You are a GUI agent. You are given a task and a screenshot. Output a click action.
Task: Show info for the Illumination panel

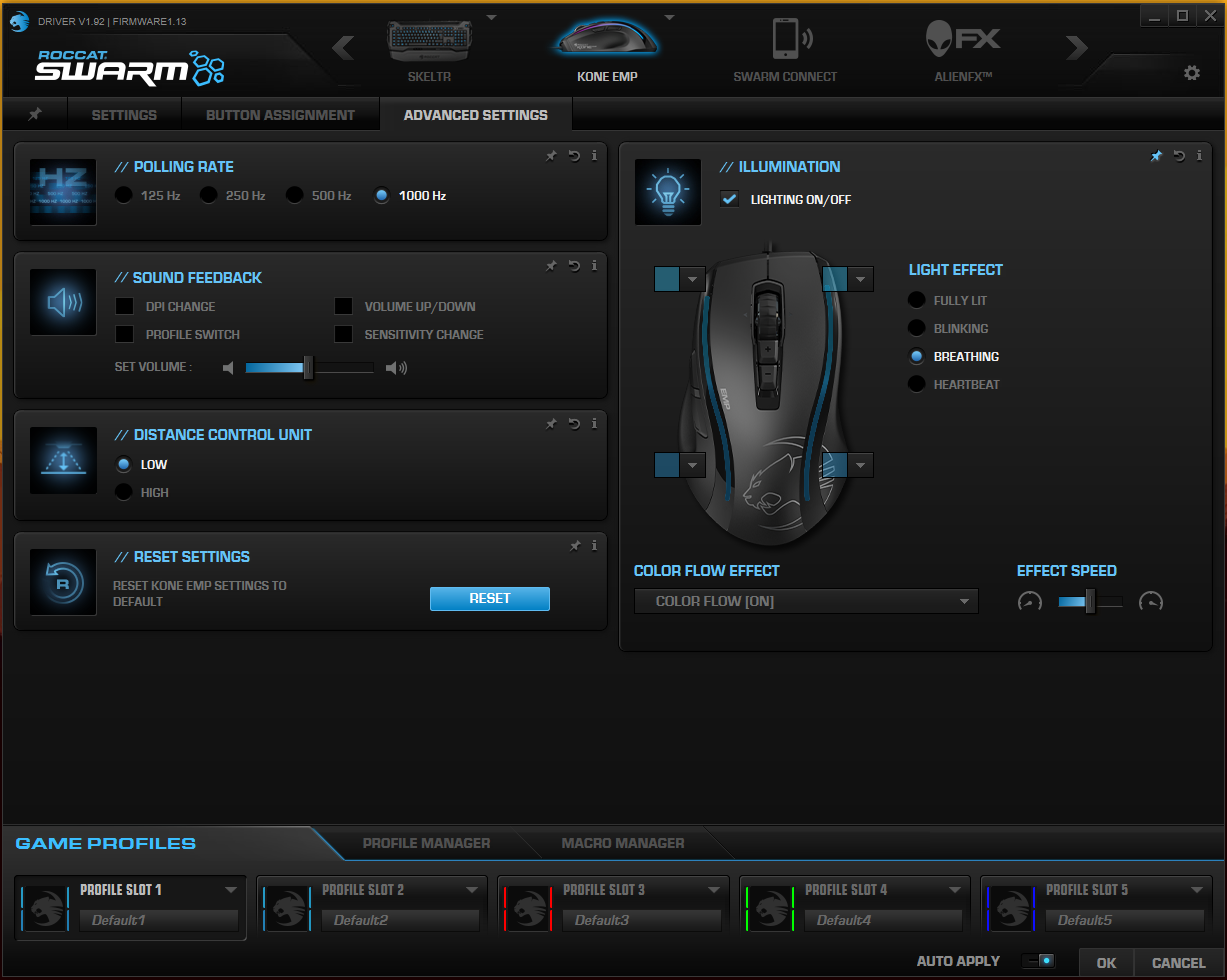coord(1200,155)
